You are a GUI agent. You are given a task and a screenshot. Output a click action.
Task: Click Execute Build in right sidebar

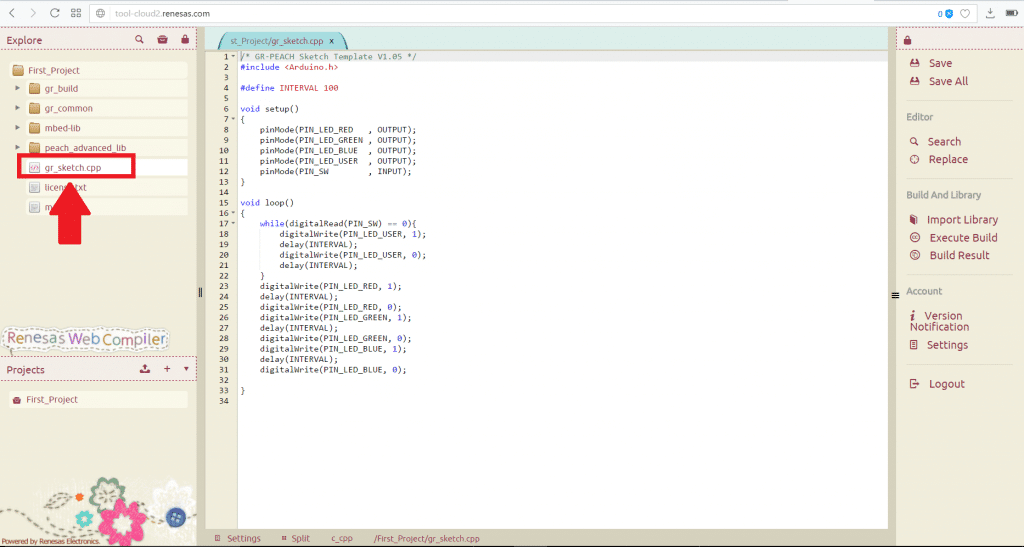coord(962,238)
